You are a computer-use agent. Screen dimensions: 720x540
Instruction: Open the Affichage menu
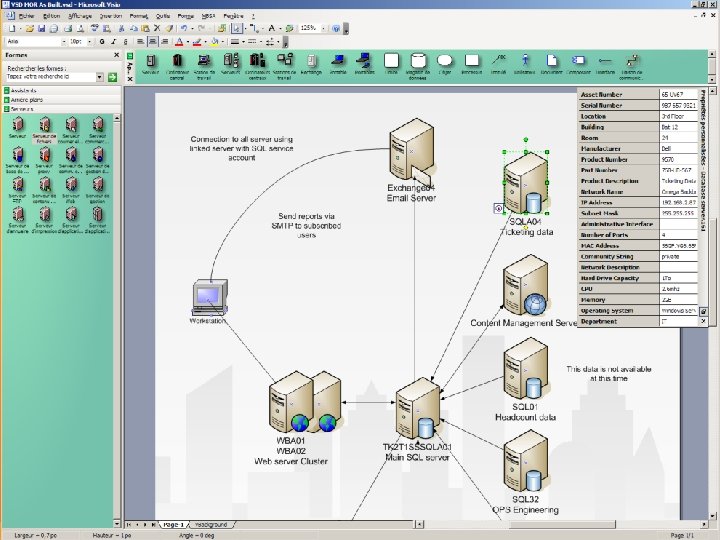[x=80, y=16]
